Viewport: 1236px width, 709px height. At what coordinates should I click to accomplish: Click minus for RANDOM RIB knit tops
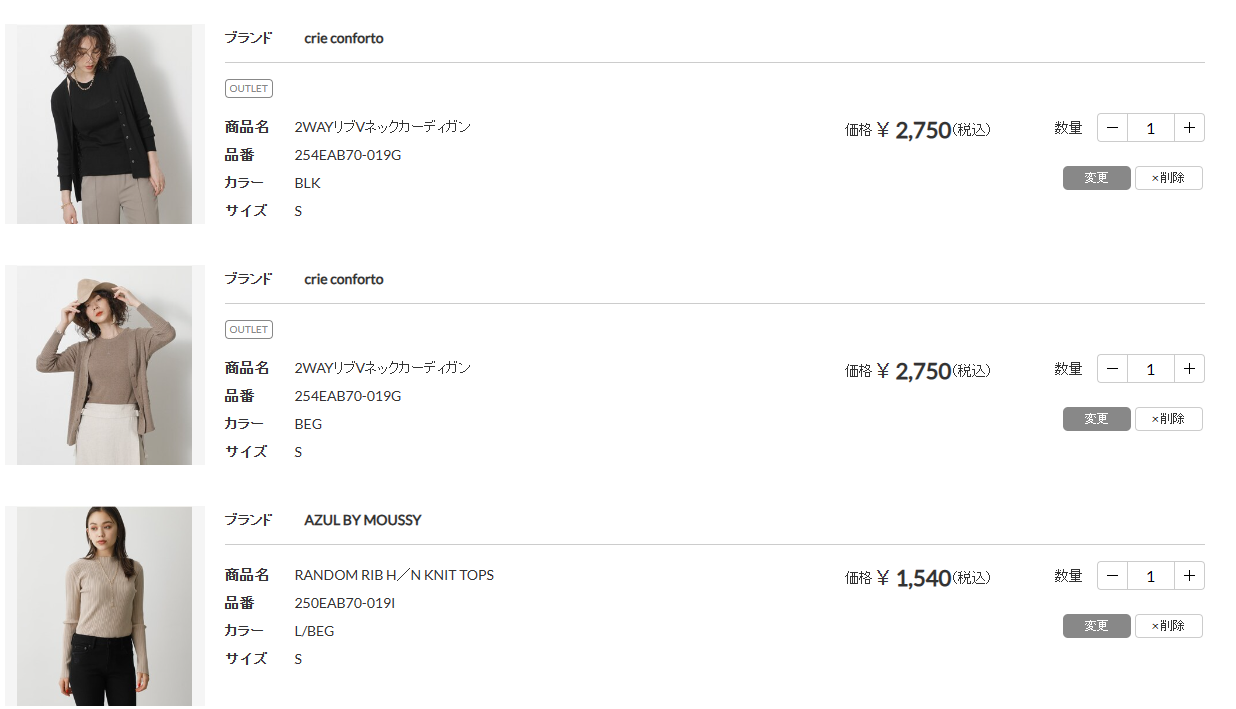tap(1112, 576)
